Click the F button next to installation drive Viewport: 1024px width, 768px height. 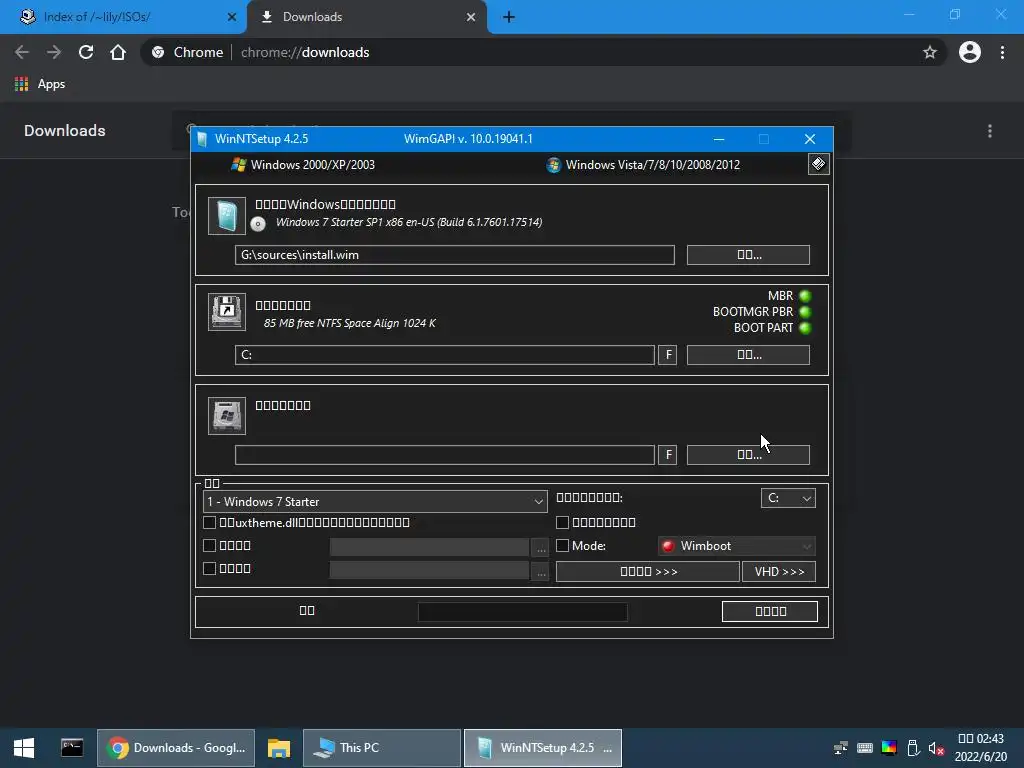pos(667,455)
